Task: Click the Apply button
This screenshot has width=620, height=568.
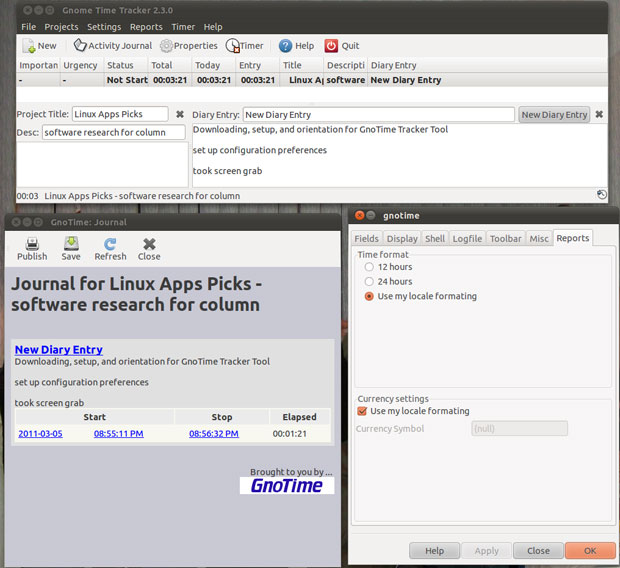Action: pos(486,551)
